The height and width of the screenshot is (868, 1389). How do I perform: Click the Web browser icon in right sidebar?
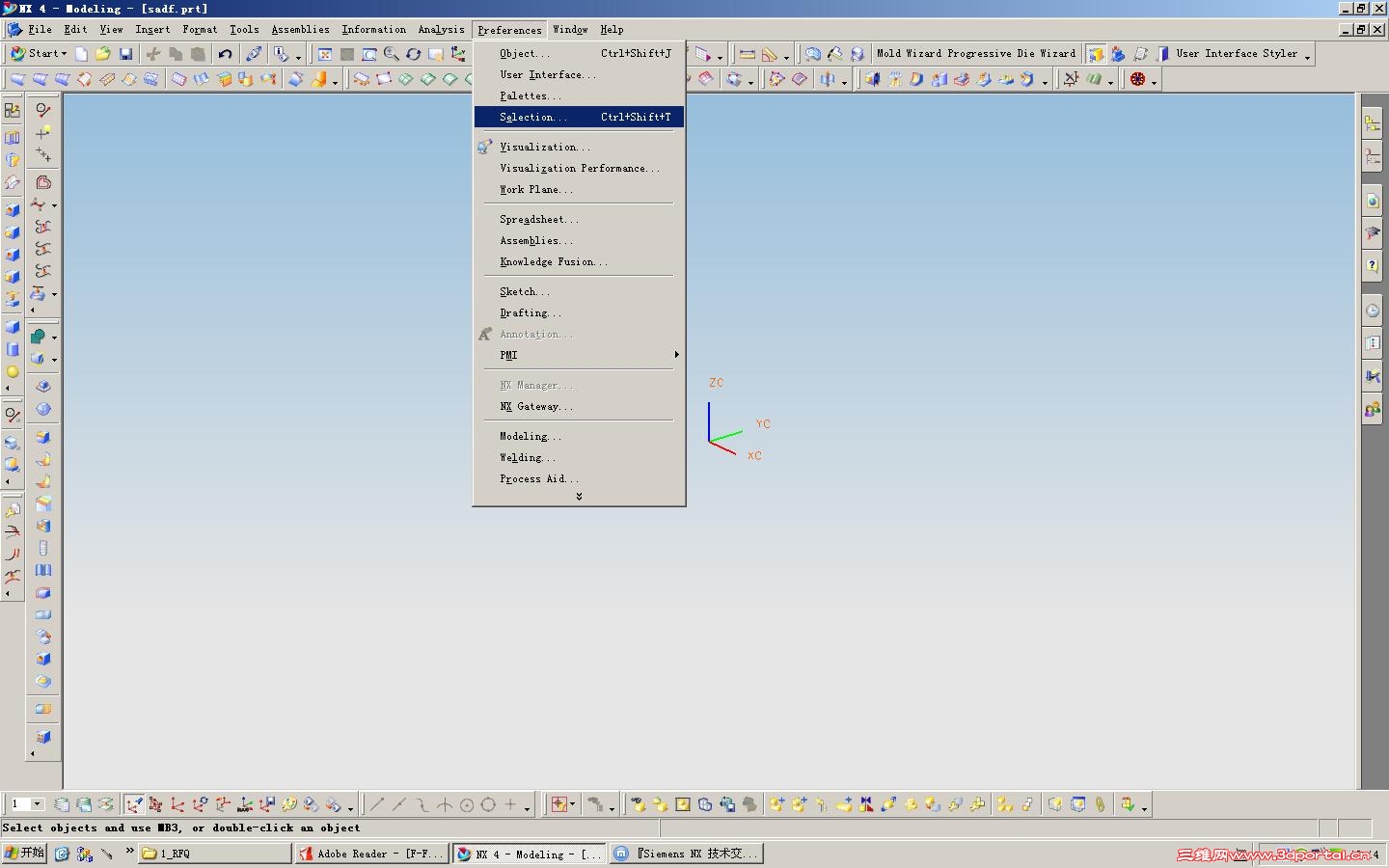click(1372, 201)
